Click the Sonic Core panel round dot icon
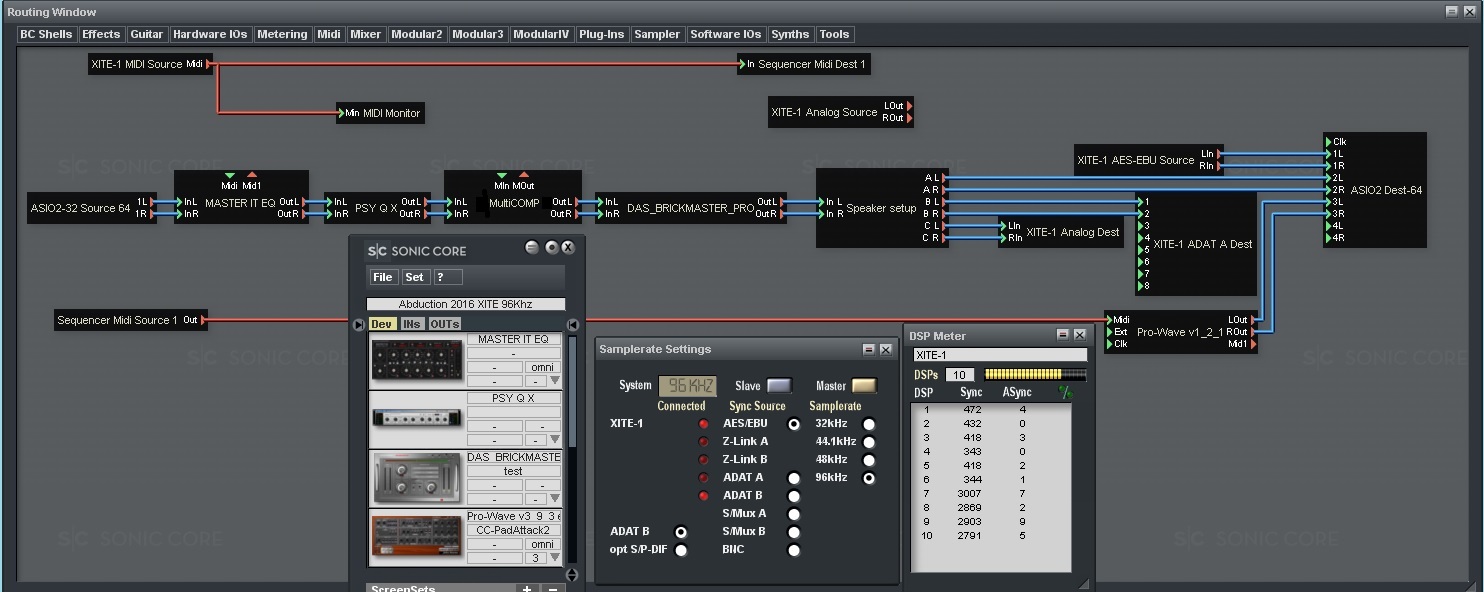Screen dimensions: 1484x592 550,247
